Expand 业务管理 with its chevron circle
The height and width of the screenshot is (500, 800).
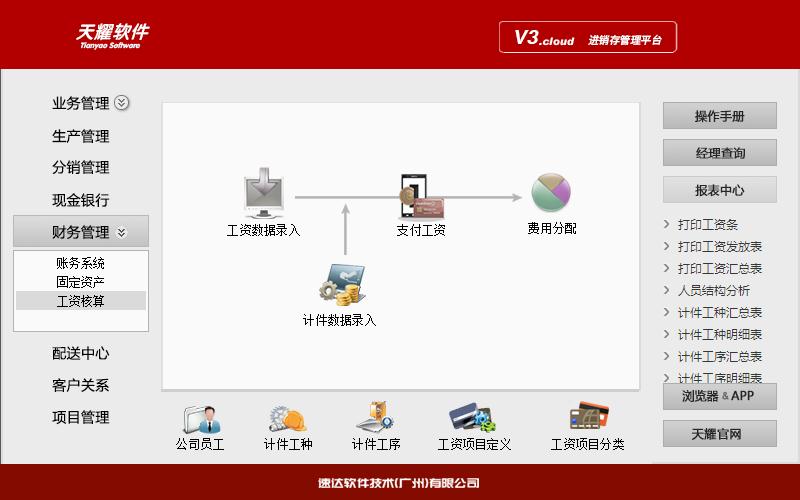click(x=121, y=103)
